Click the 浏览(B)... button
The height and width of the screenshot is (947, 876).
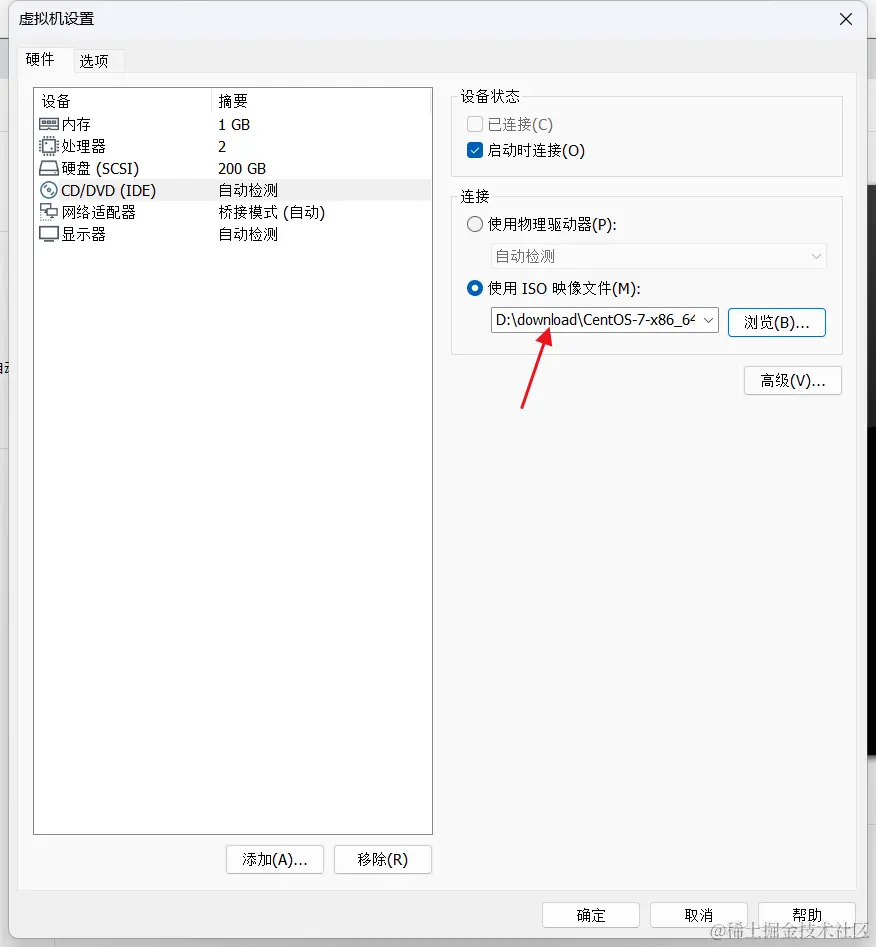click(776, 323)
